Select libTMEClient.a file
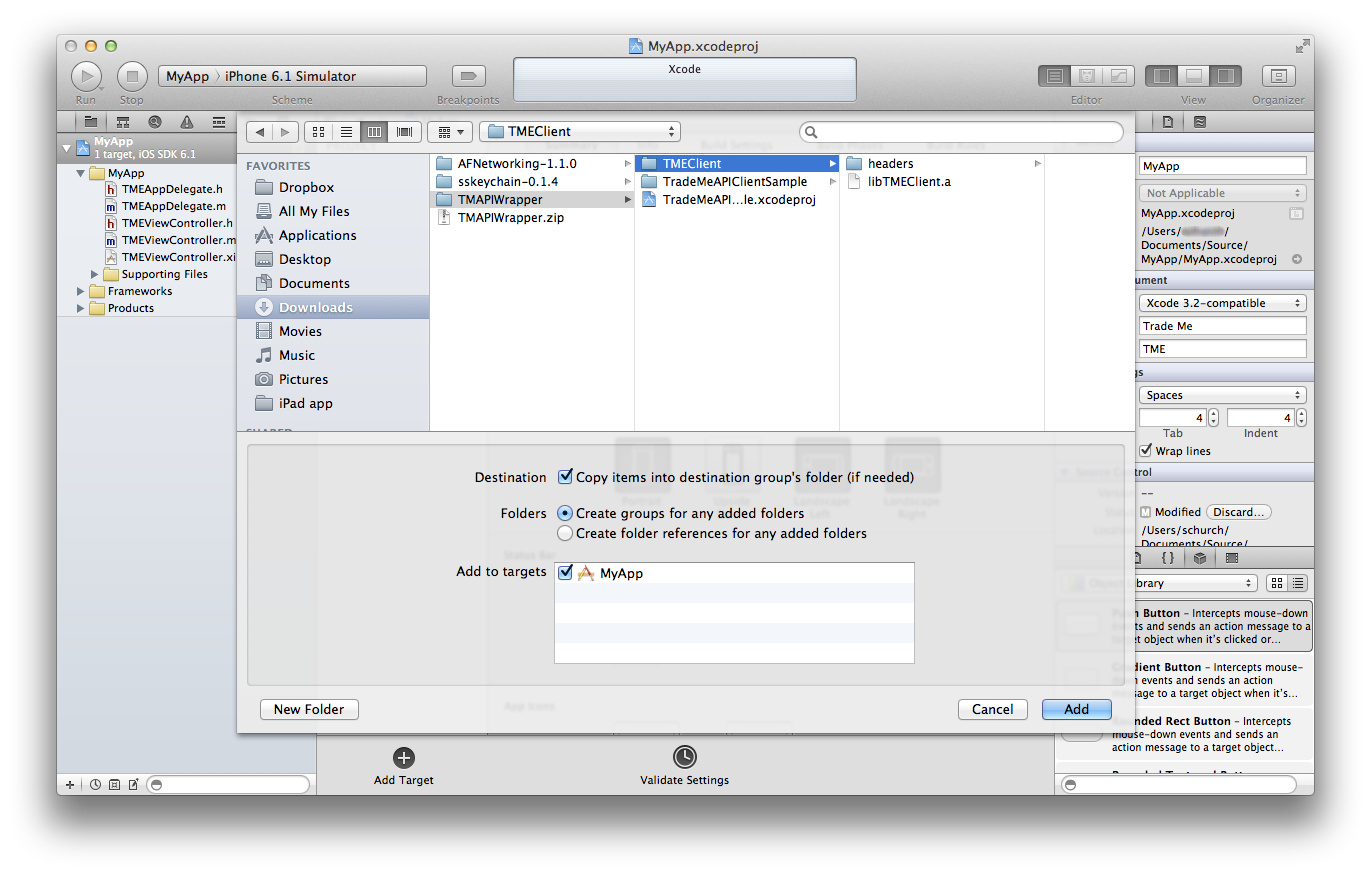The height and width of the screenshot is (874, 1371). pos(942,181)
